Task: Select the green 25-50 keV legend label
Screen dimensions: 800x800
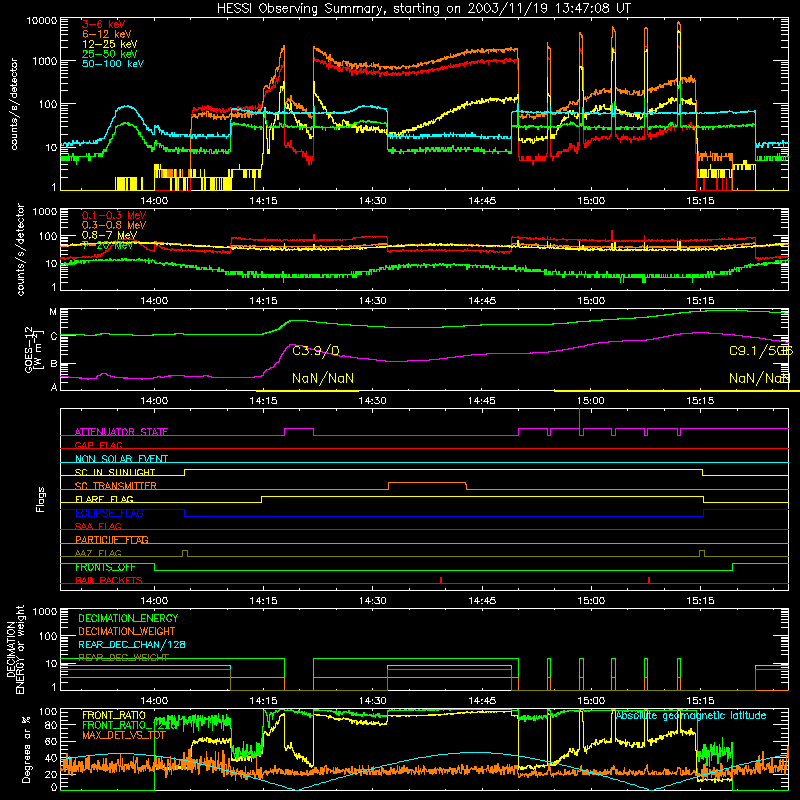Action: [109, 54]
